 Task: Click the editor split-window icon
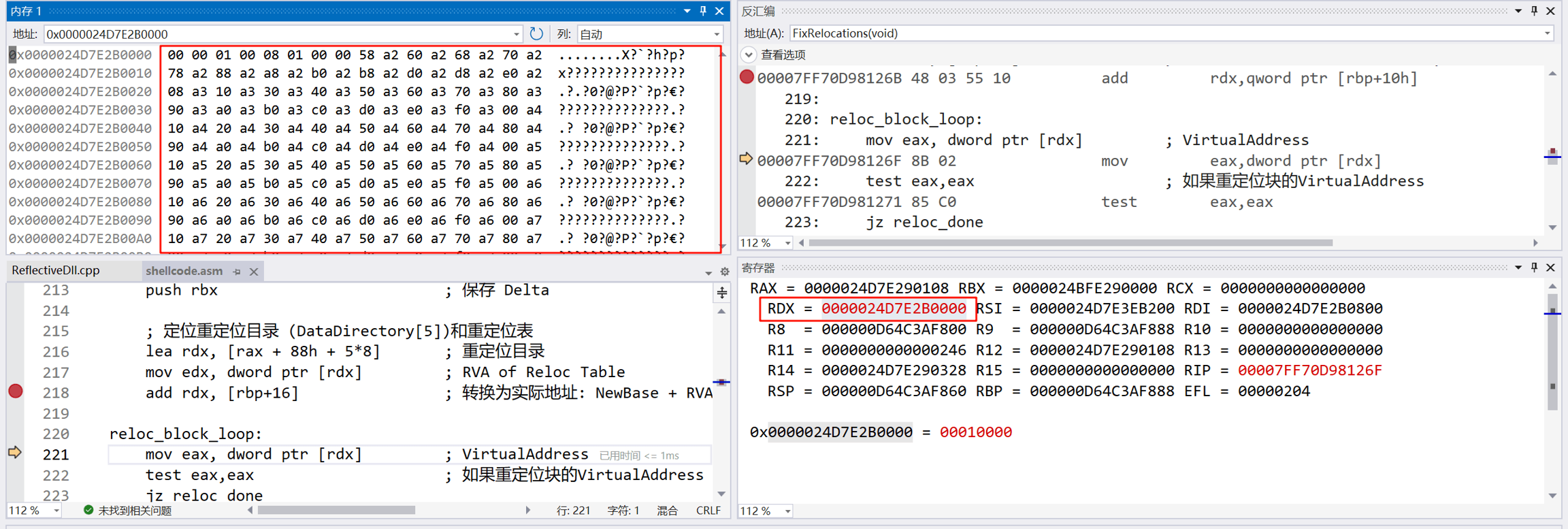721,293
